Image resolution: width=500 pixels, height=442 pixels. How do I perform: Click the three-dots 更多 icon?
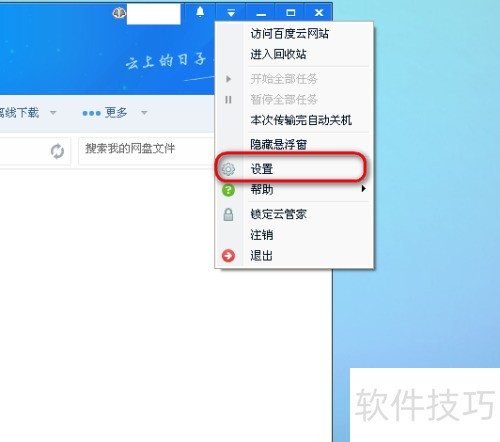click(91, 113)
